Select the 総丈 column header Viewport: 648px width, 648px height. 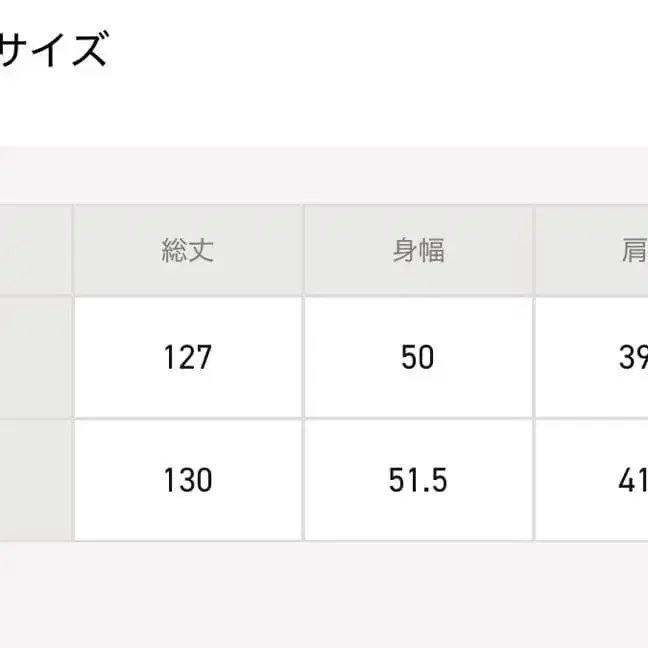coord(188,251)
